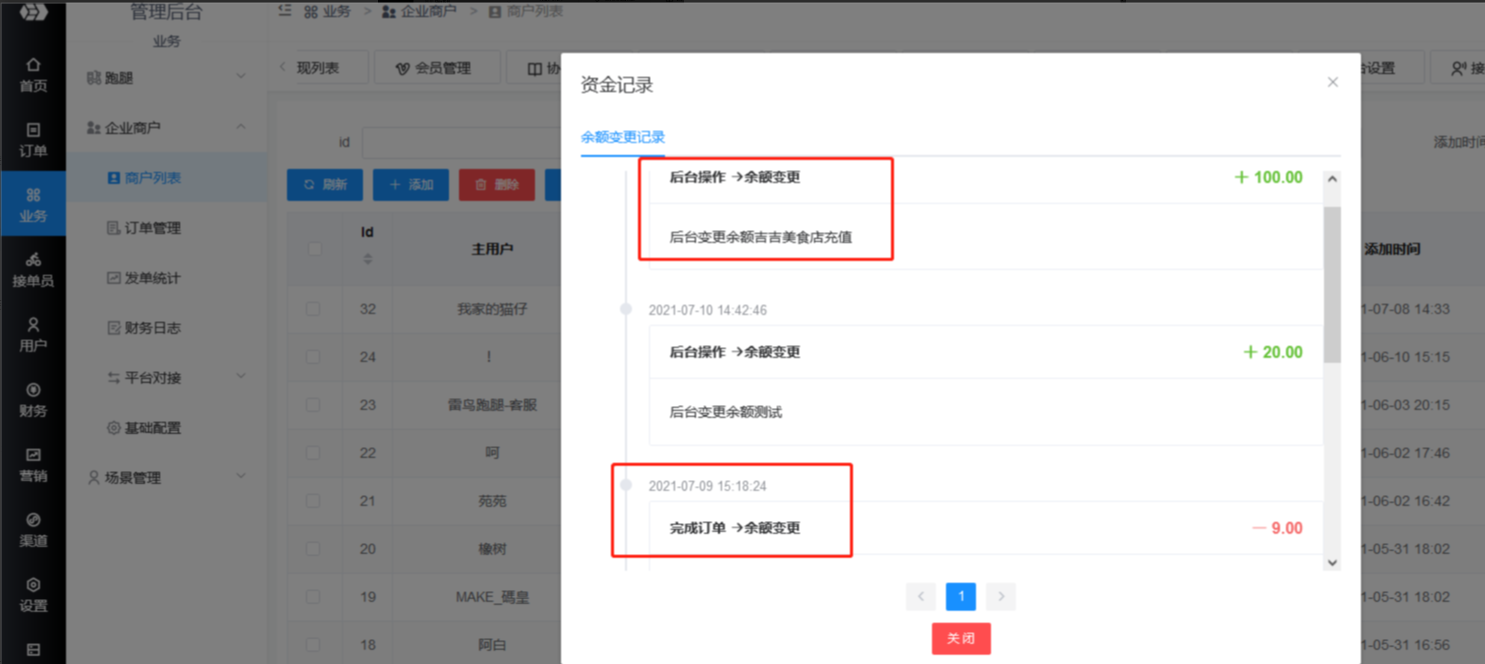
Task: Open 渠道 channel icon in sidebar
Action: point(33,530)
